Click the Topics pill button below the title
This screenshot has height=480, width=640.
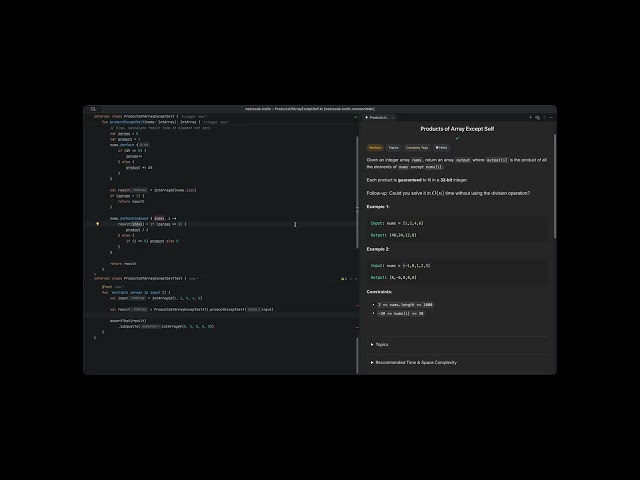click(393, 148)
